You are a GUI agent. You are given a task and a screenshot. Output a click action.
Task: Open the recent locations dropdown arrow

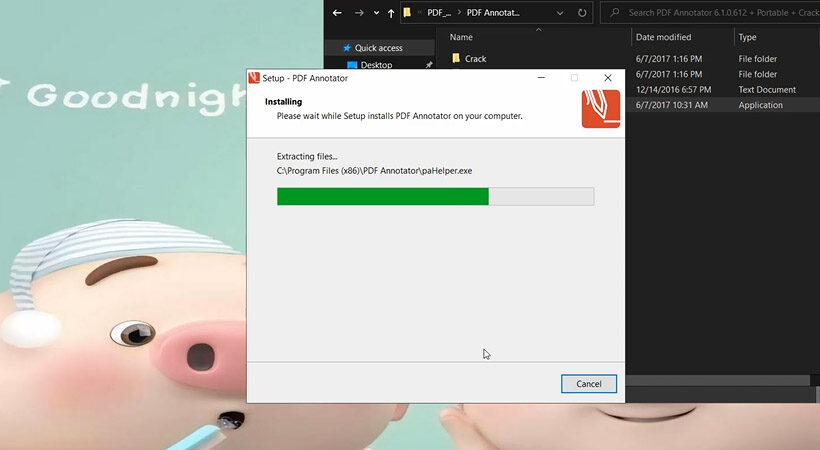375,13
